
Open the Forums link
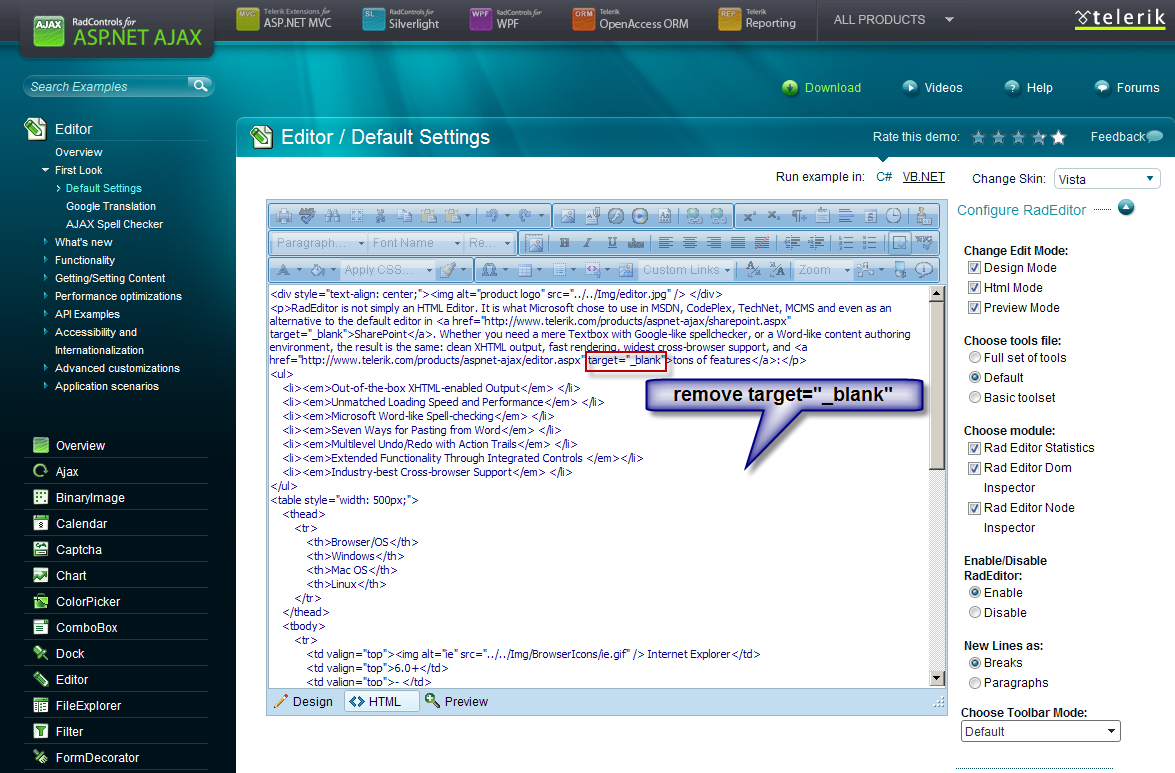[x=1126, y=88]
